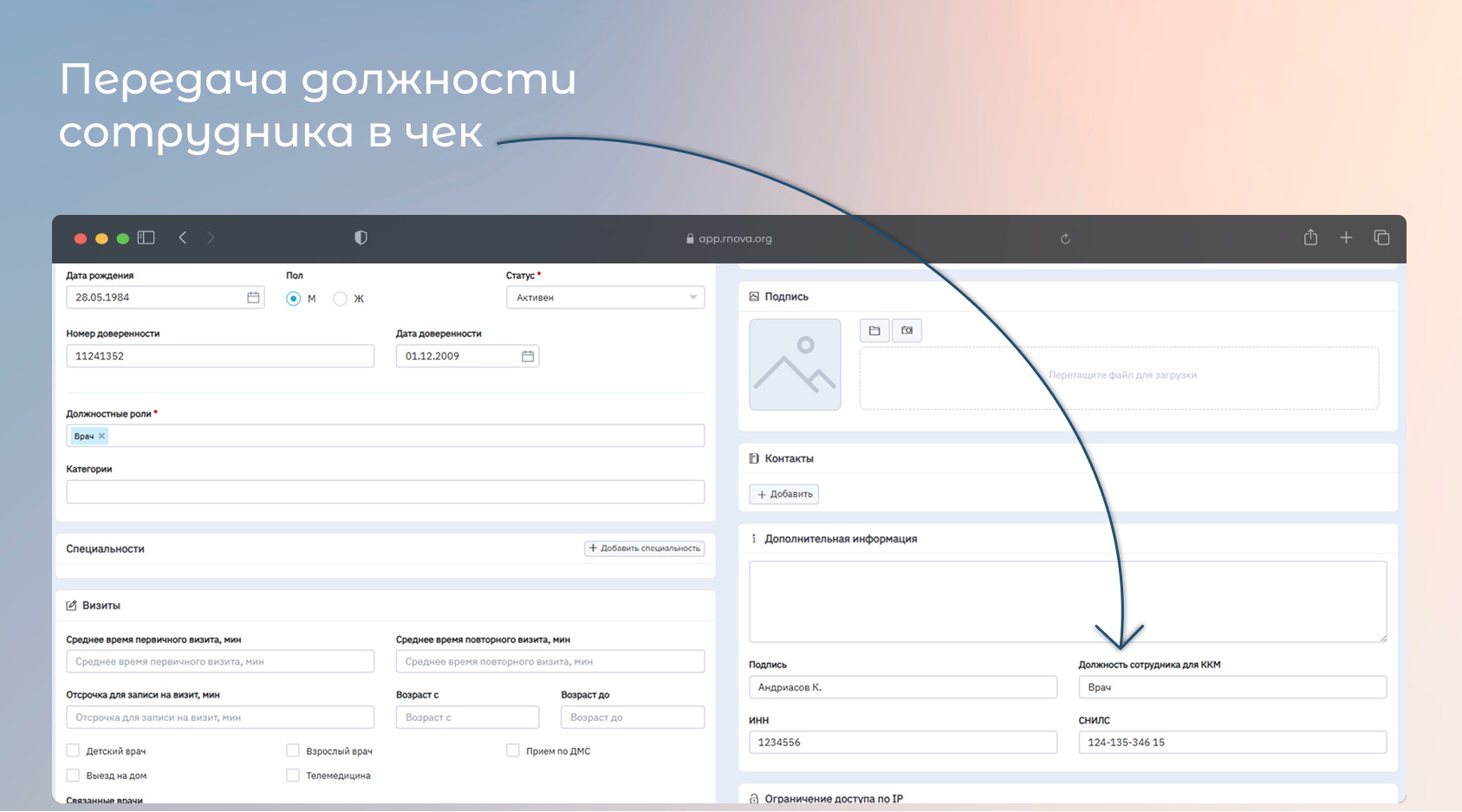Image resolution: width=1462 pixels, height=812 pixels.
Task: Toggle the browser sidebar icon
Action: coord(146,237)
